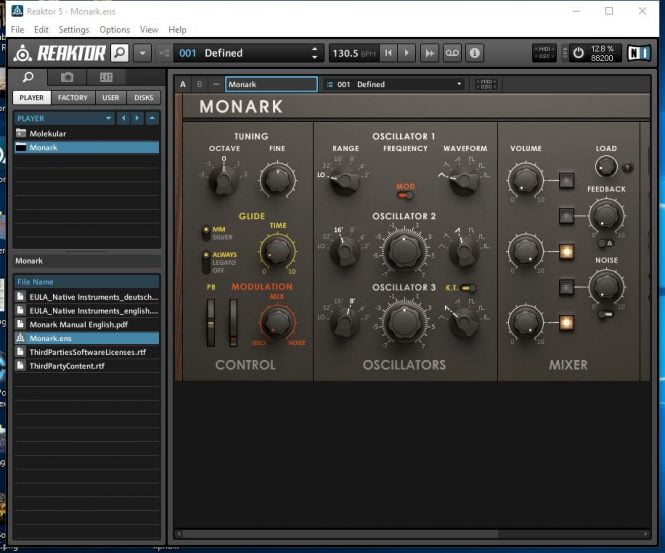Toggle the Noise type switch below knob

tap(606, 314)
